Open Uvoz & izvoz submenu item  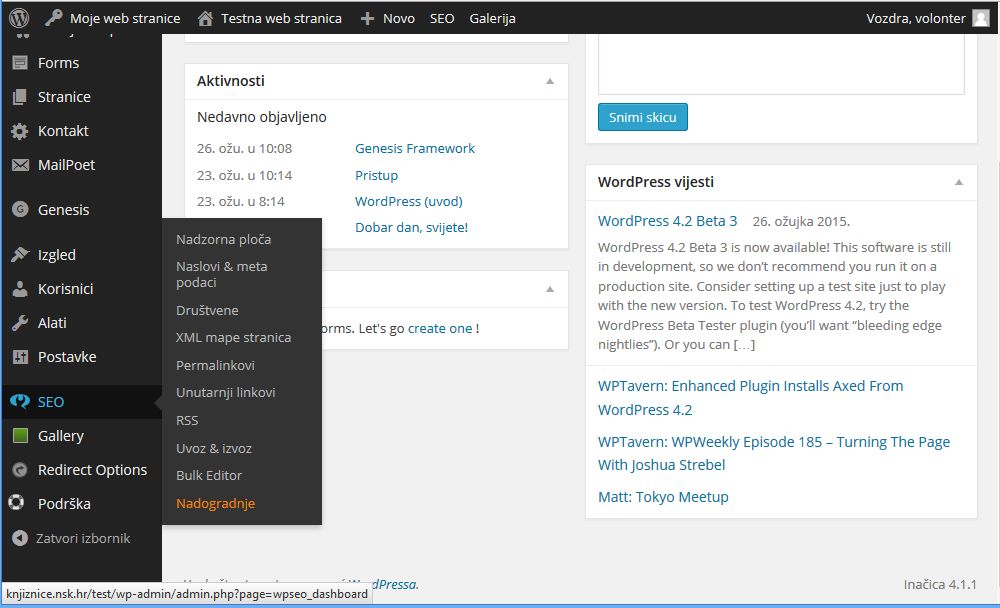(214, 448)
